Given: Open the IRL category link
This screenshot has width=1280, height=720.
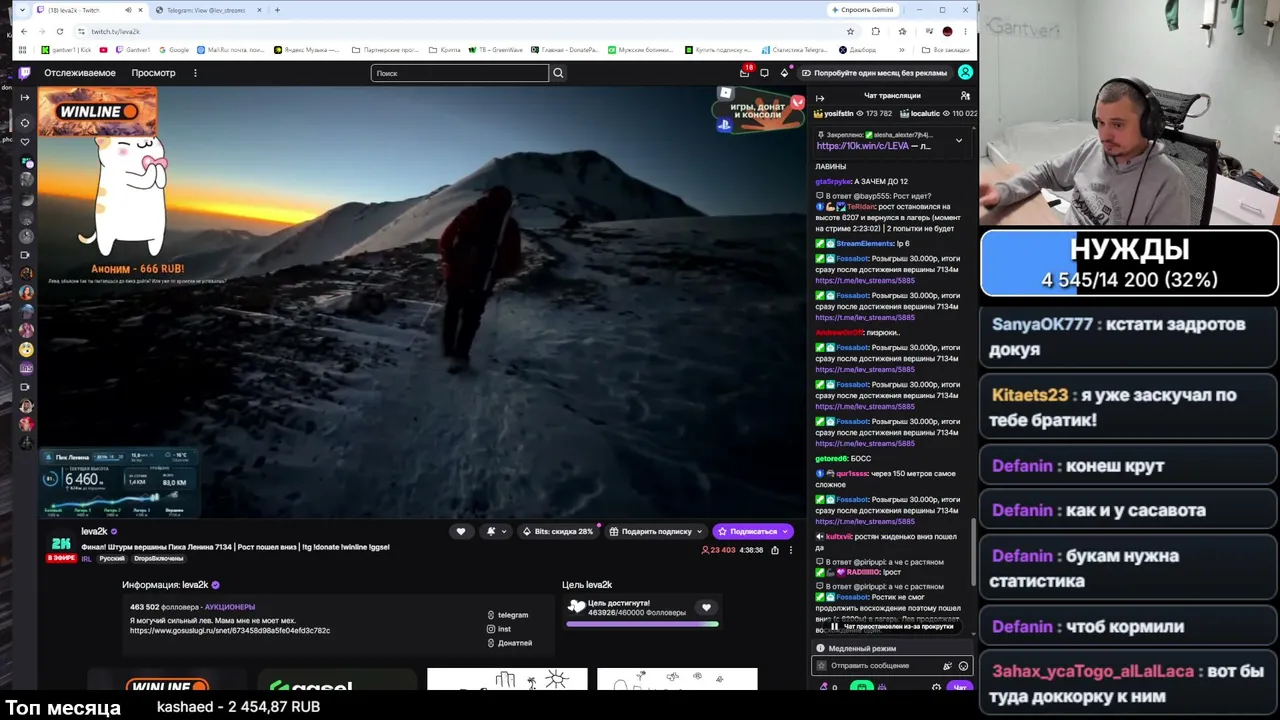Looking at the screenshot, I should (86, 559).
